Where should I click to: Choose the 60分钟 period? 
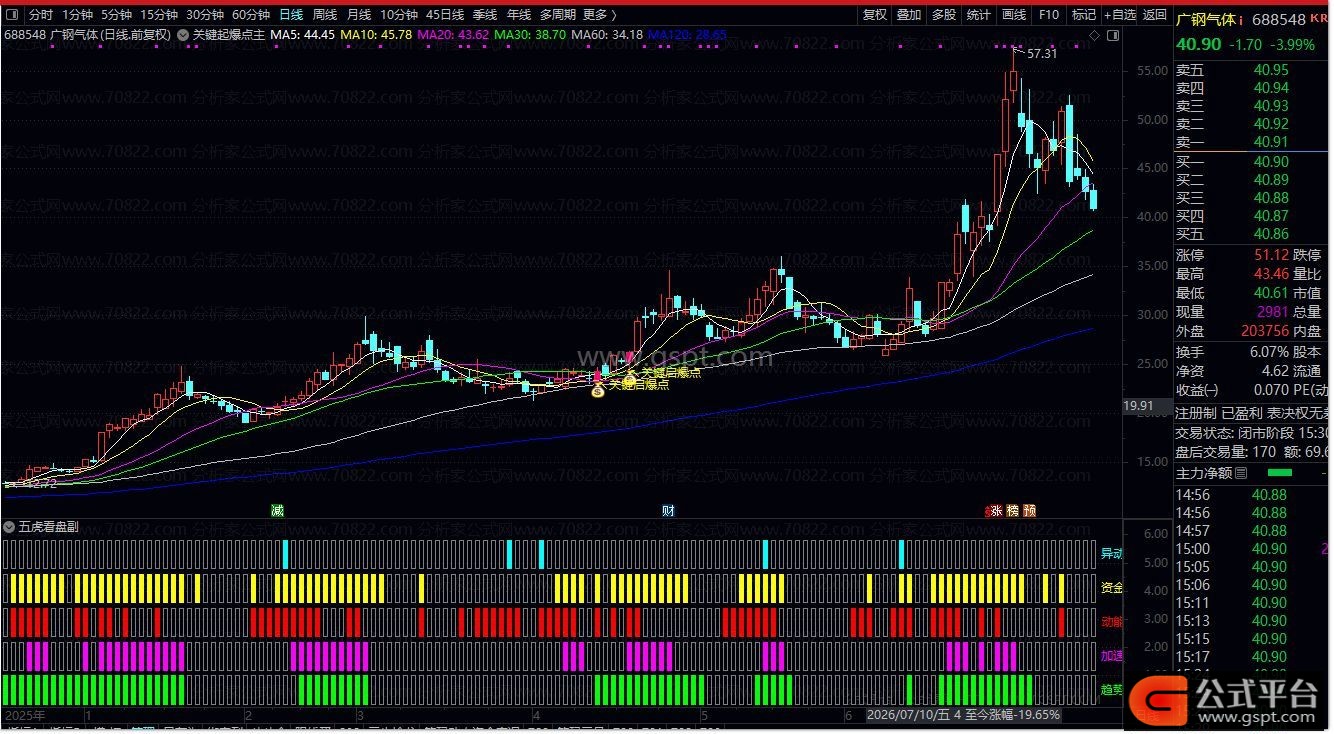click(x=251, y=15)
